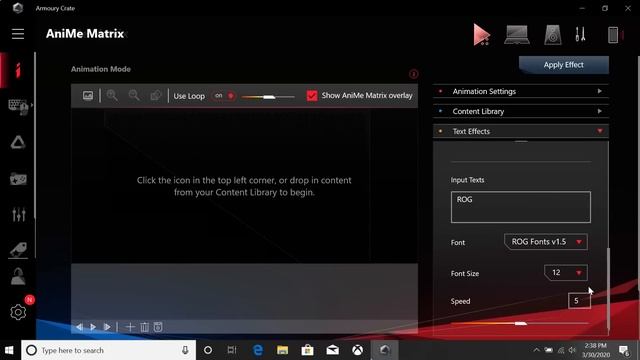Open the Home info sidebar icon
This screenshot has width=640, height=360.
(18, 70)
